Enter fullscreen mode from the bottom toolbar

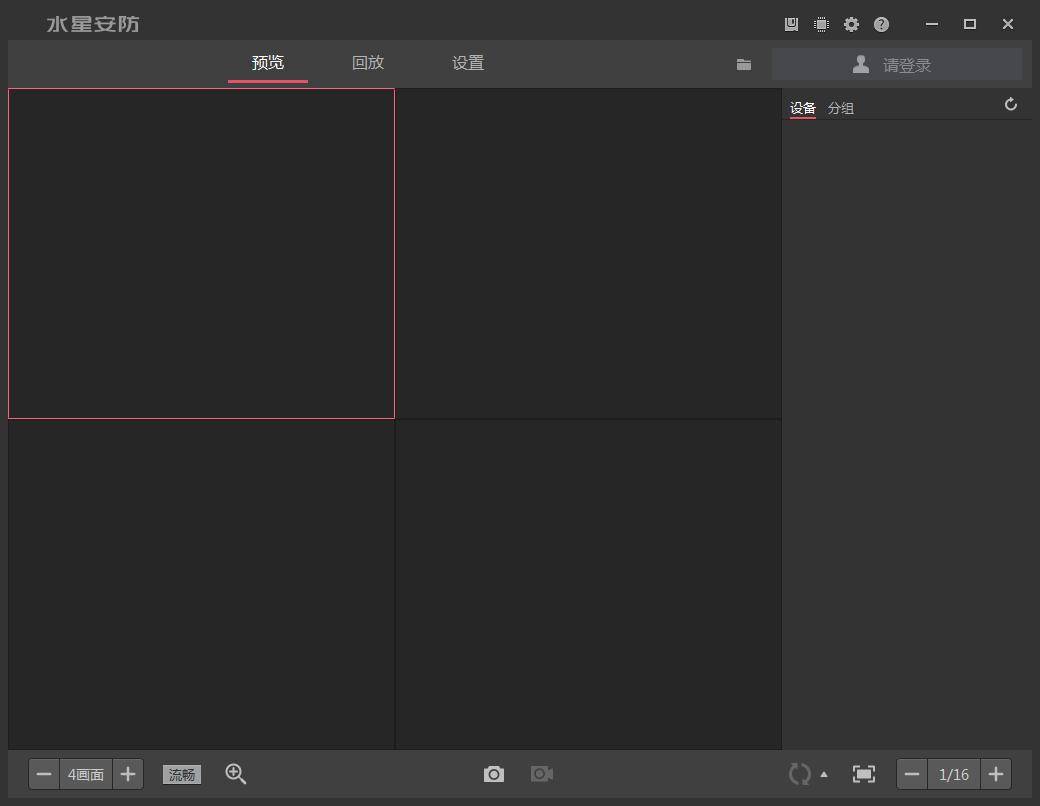click(864, 774)
